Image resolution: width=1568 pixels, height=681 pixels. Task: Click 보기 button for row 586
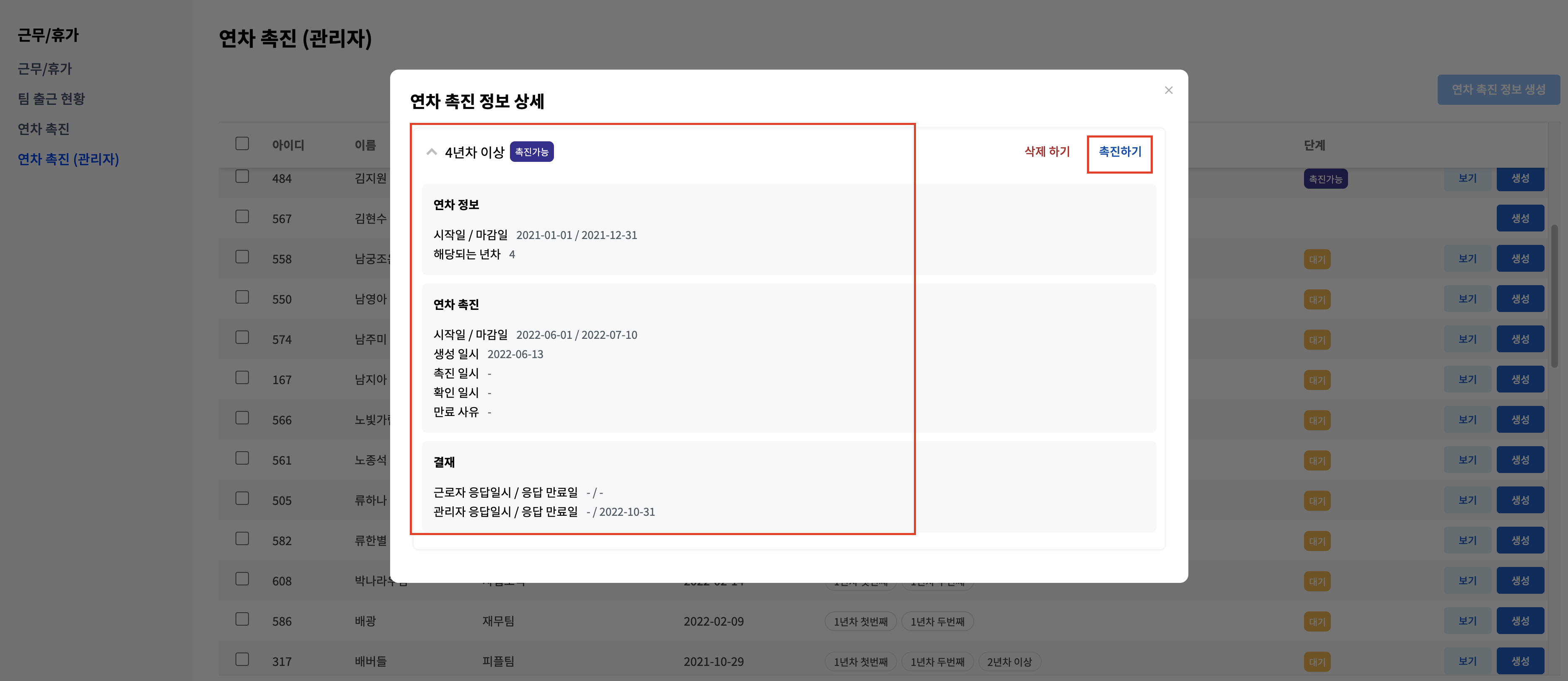(1467, 621)
